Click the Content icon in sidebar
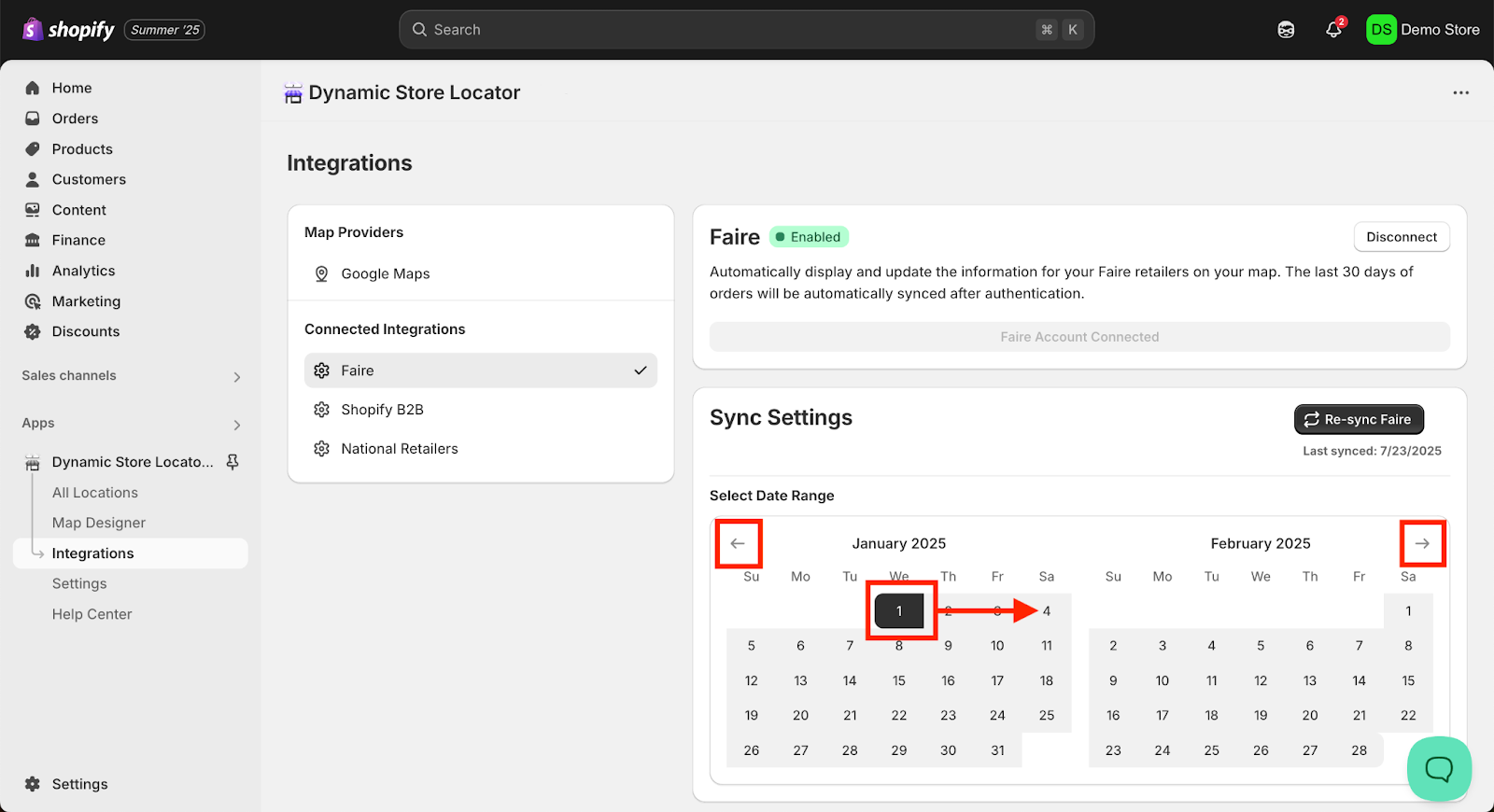The height and width of the screenshot is (812, 1494). coord(33,210)
